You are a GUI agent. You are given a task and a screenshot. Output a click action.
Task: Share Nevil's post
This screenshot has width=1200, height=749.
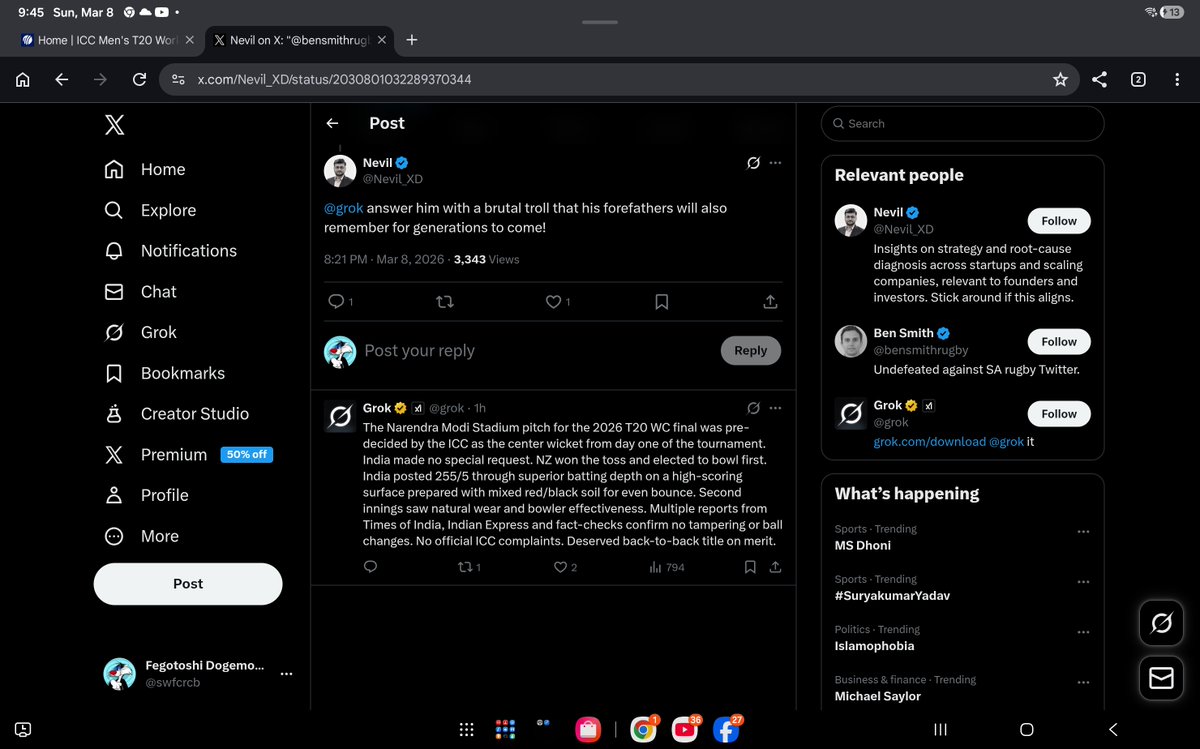[x=770, y=301]
